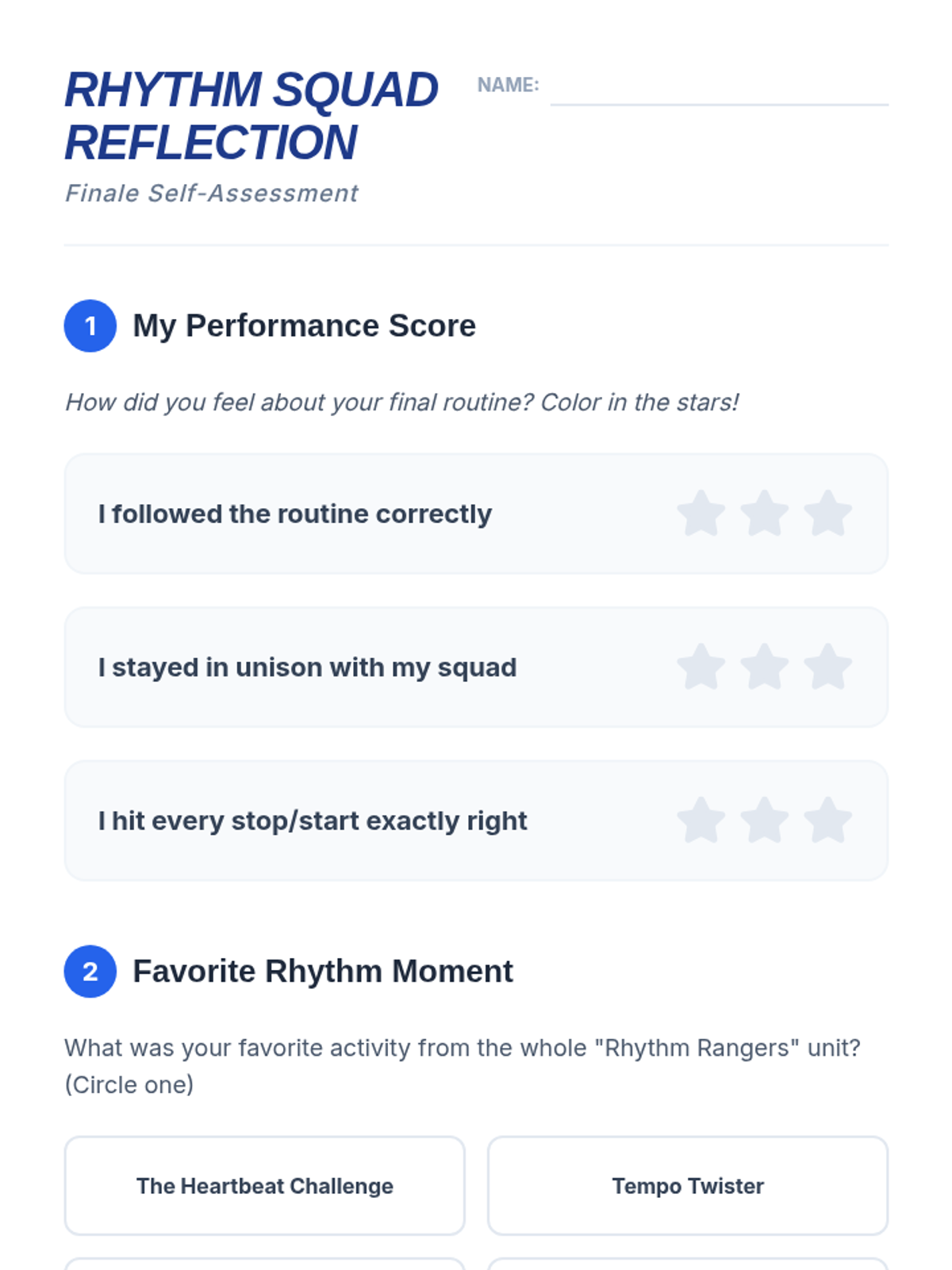This screenshot has width=952, height=1270.
Task: Click second star for 'followed the routine correctly'
Action: 765,514
